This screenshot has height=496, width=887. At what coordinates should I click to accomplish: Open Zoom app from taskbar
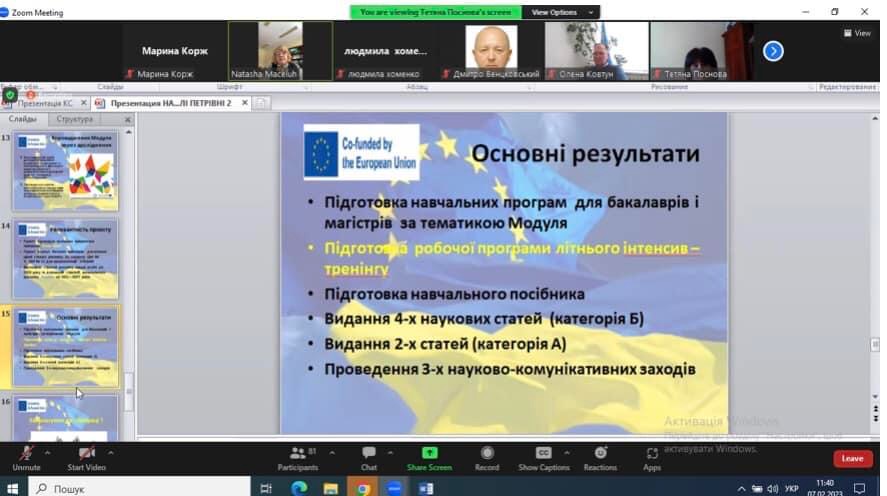[x=394, y=488]
